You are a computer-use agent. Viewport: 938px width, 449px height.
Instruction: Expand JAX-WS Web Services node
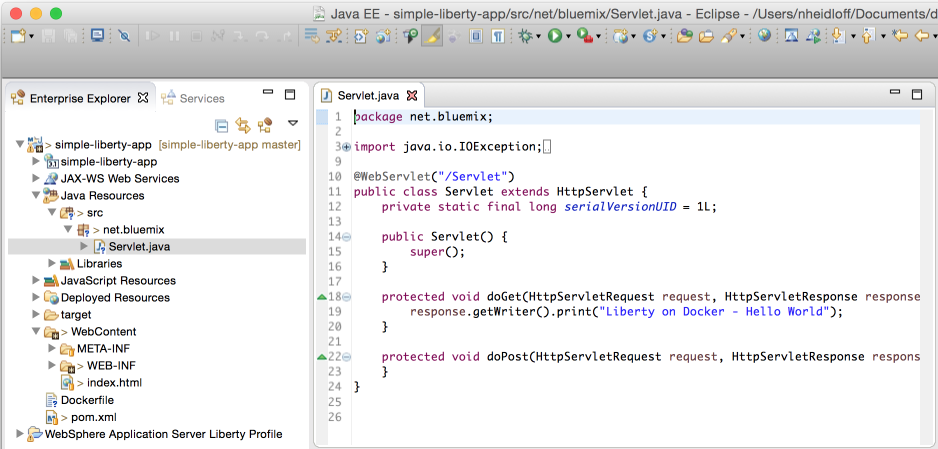pyautogui.click(x=36, y=178)
